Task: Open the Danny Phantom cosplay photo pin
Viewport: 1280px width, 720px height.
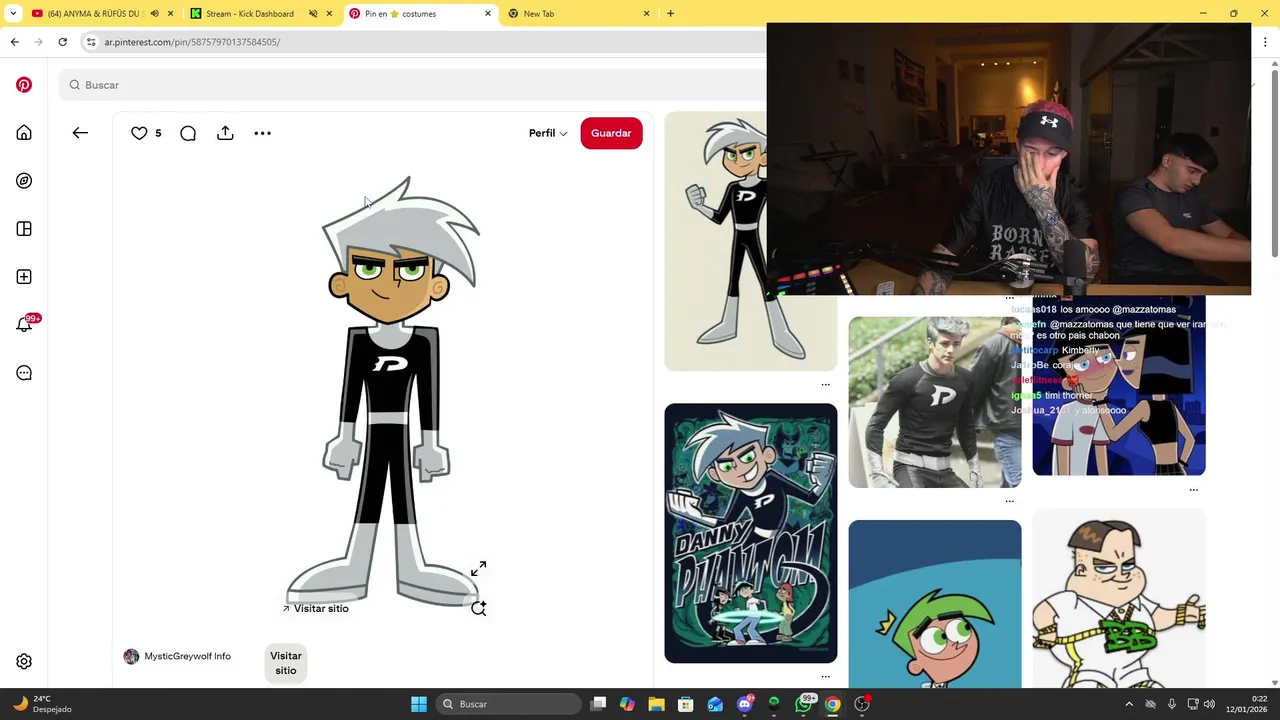Action: [x=935, y=402]
